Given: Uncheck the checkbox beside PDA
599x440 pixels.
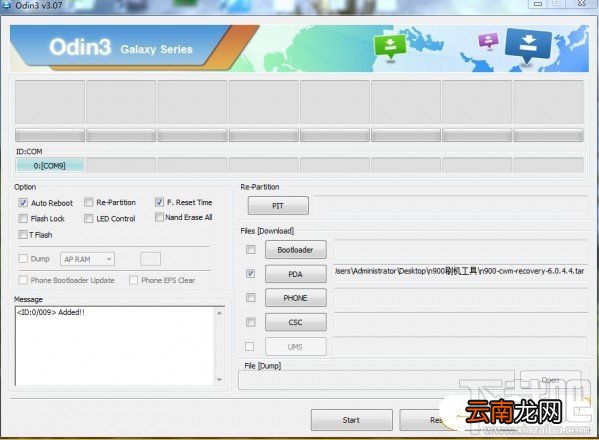Looking at the screenshot, I should pyautogui.click(x=251, y=273).
